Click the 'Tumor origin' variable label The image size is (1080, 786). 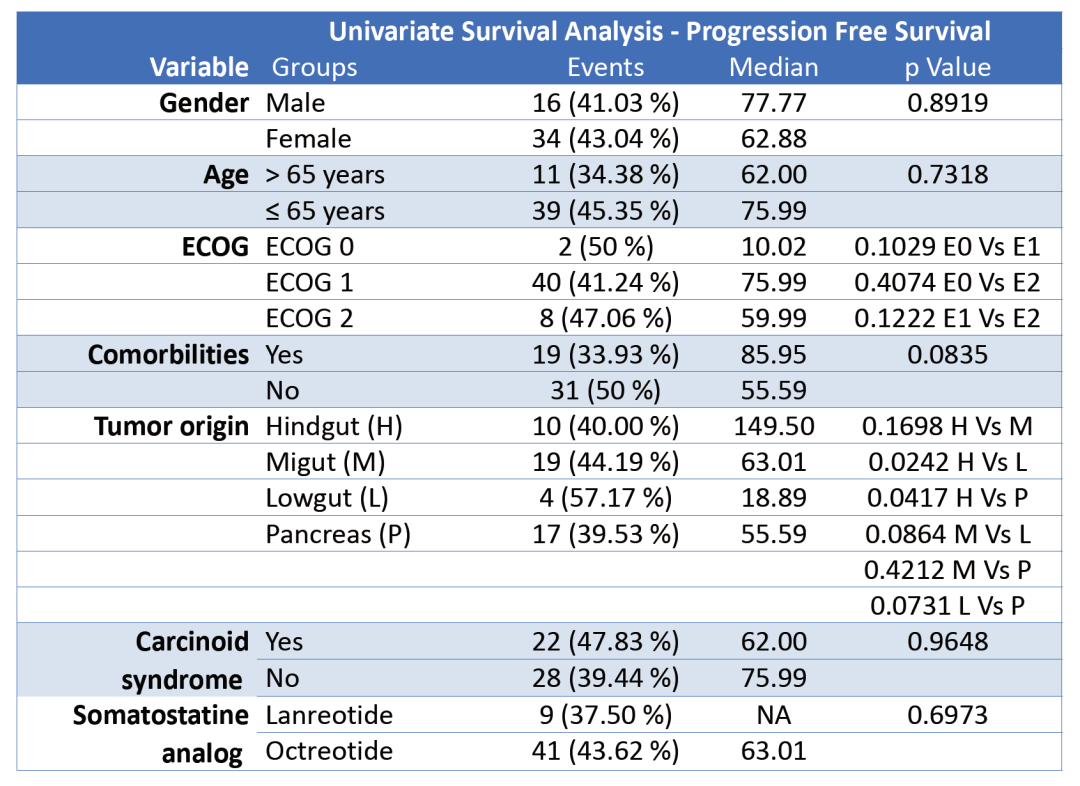pyautogui.click(x=171, y=427)
